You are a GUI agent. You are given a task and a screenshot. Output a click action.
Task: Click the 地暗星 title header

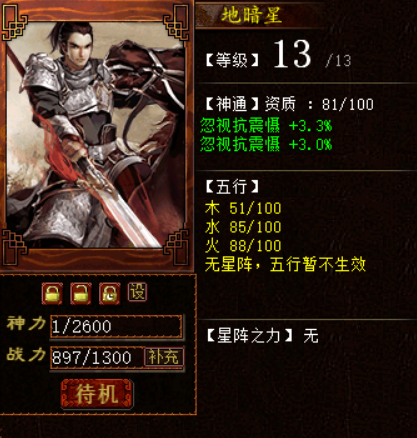point(252,15)
